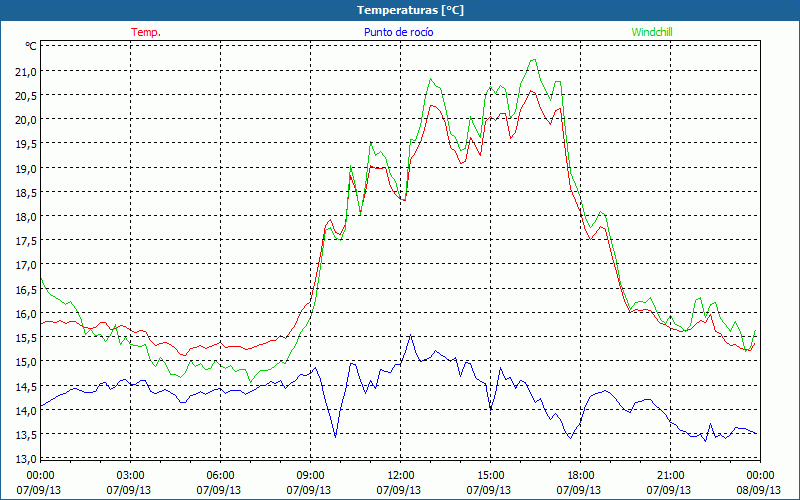This screenshot has width=800, height=500.
Task: Click the 15,5 y-axis value
Action: click(x=26, y=338)
